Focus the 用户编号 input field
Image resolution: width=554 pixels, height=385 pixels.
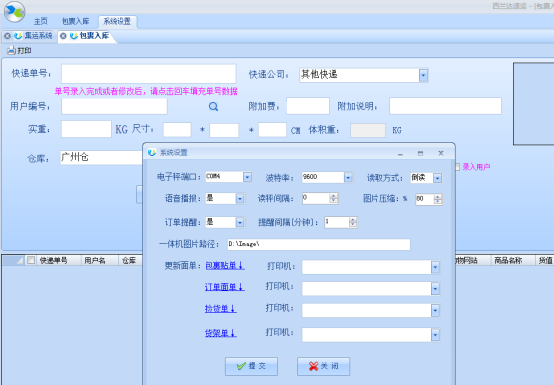[114, 106]
